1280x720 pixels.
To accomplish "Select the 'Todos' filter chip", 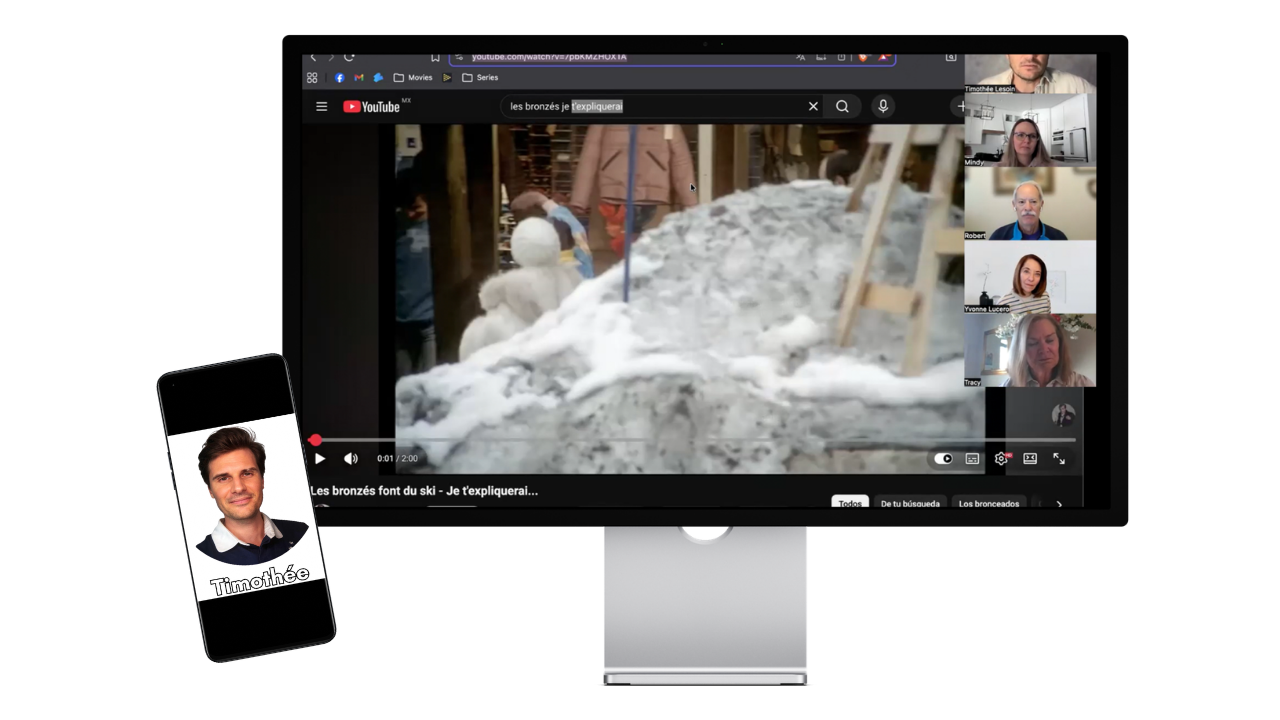I will (850, 503).
